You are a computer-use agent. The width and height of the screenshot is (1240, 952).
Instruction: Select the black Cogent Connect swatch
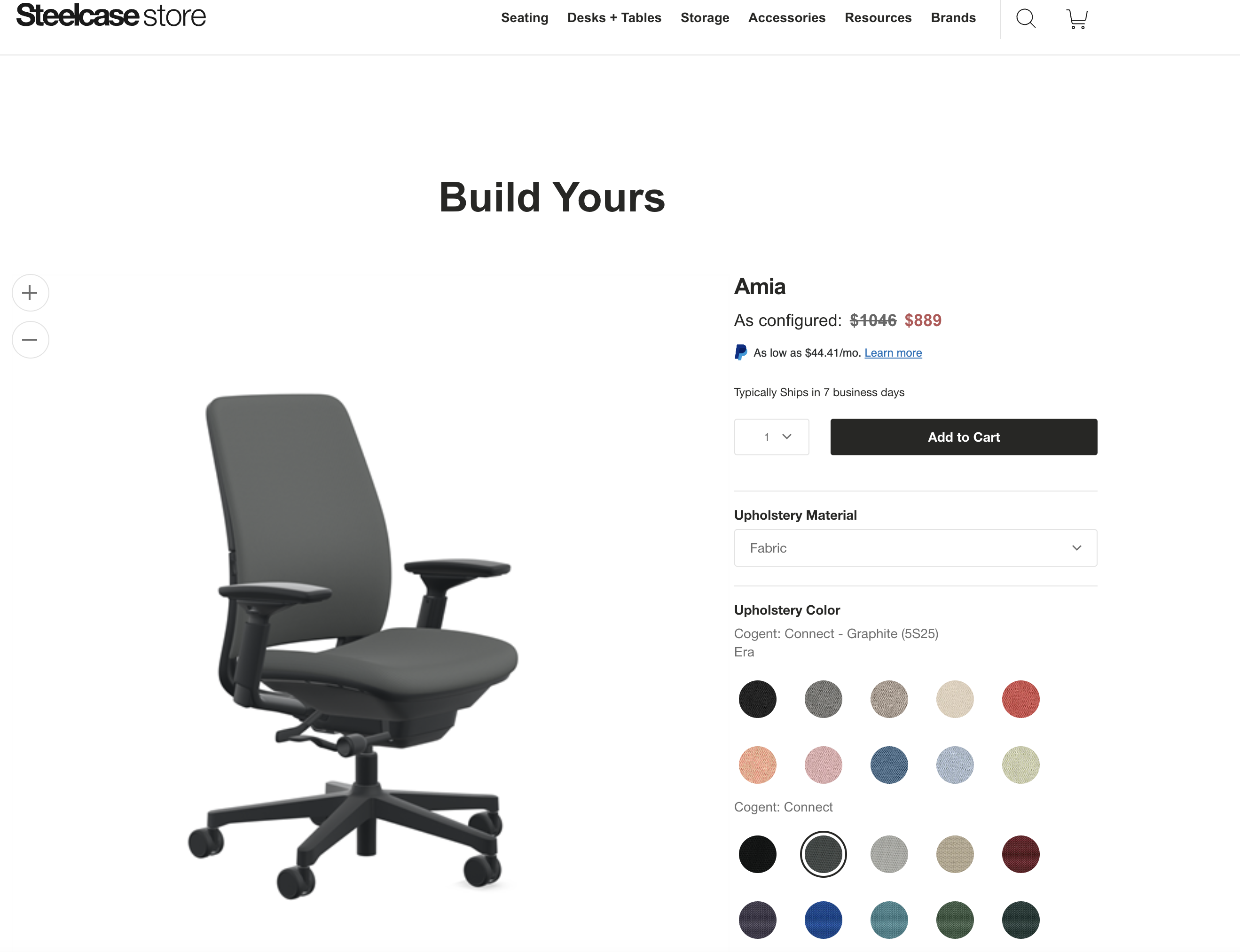758,854
